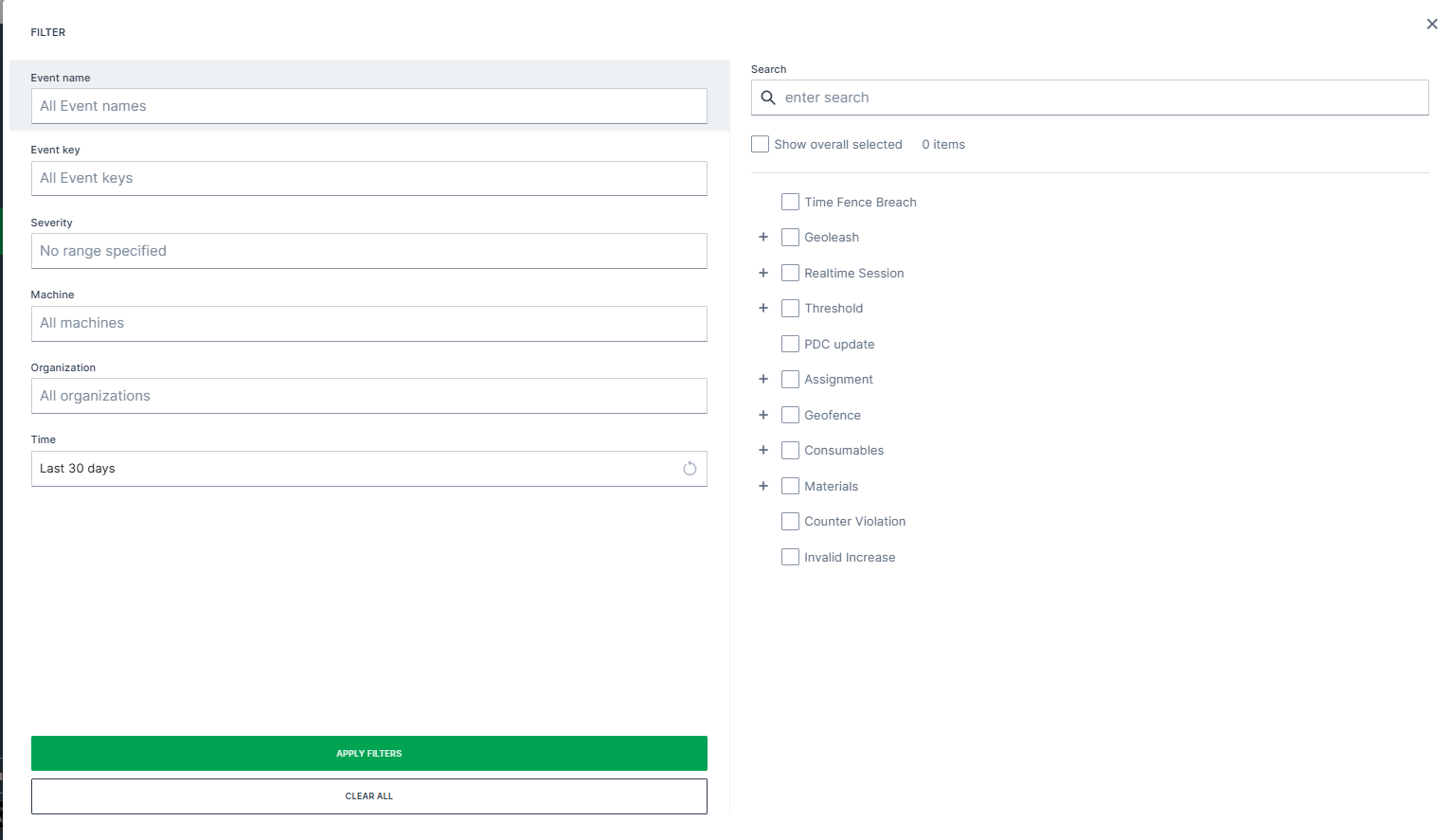Image resolution: width=1452 pixels, height=840 pixels.
Task: Check the Time Fence Breach checkbox
Action: pos(790,202)
